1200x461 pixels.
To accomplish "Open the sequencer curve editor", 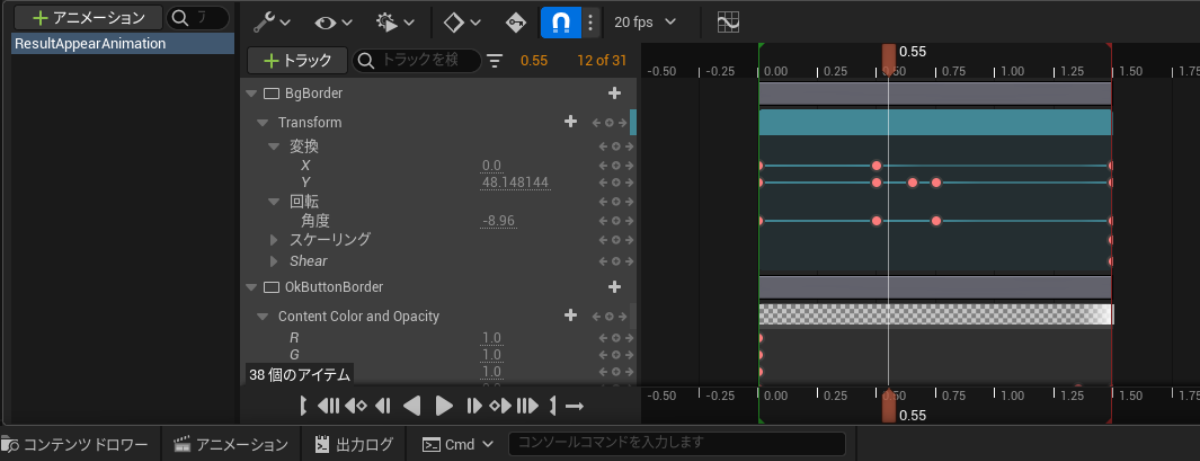I will (728, 21).
